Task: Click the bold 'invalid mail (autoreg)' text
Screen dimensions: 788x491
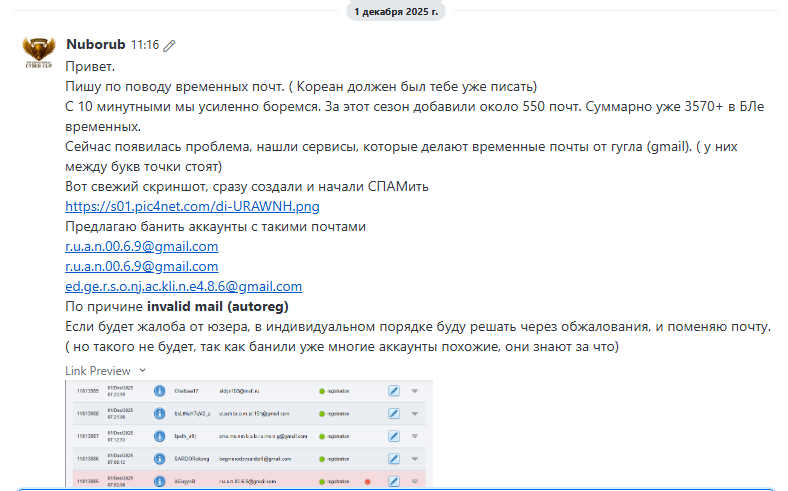Action: click(218, 307)
